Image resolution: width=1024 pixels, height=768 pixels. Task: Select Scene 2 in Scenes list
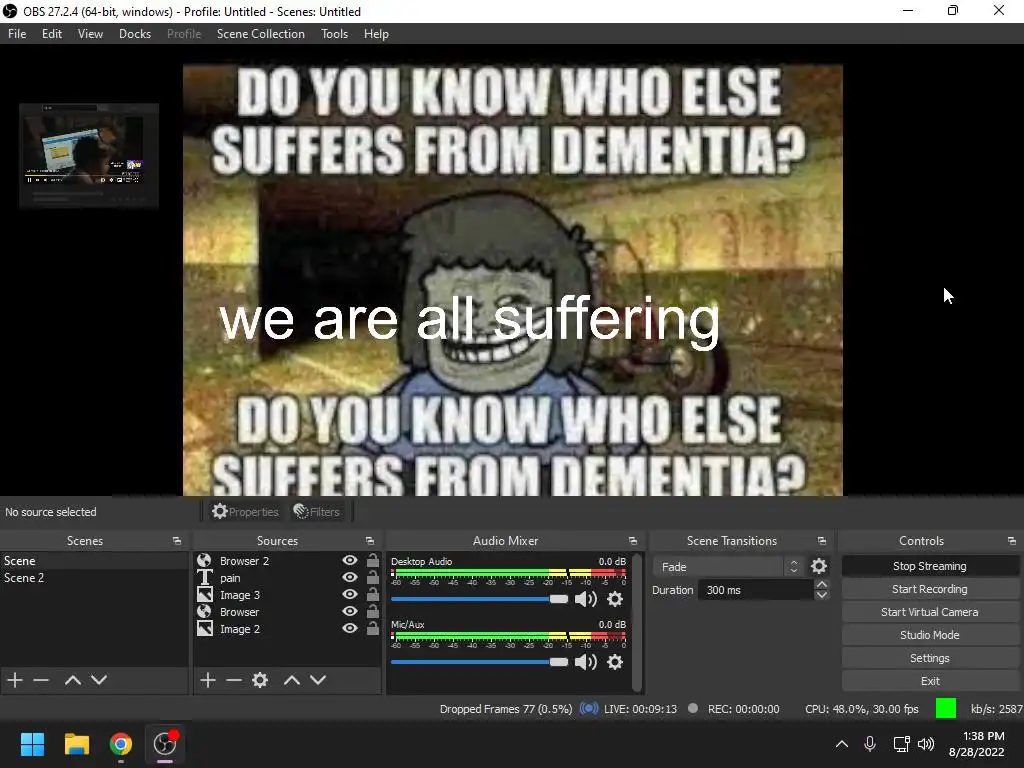click(94, 578)
